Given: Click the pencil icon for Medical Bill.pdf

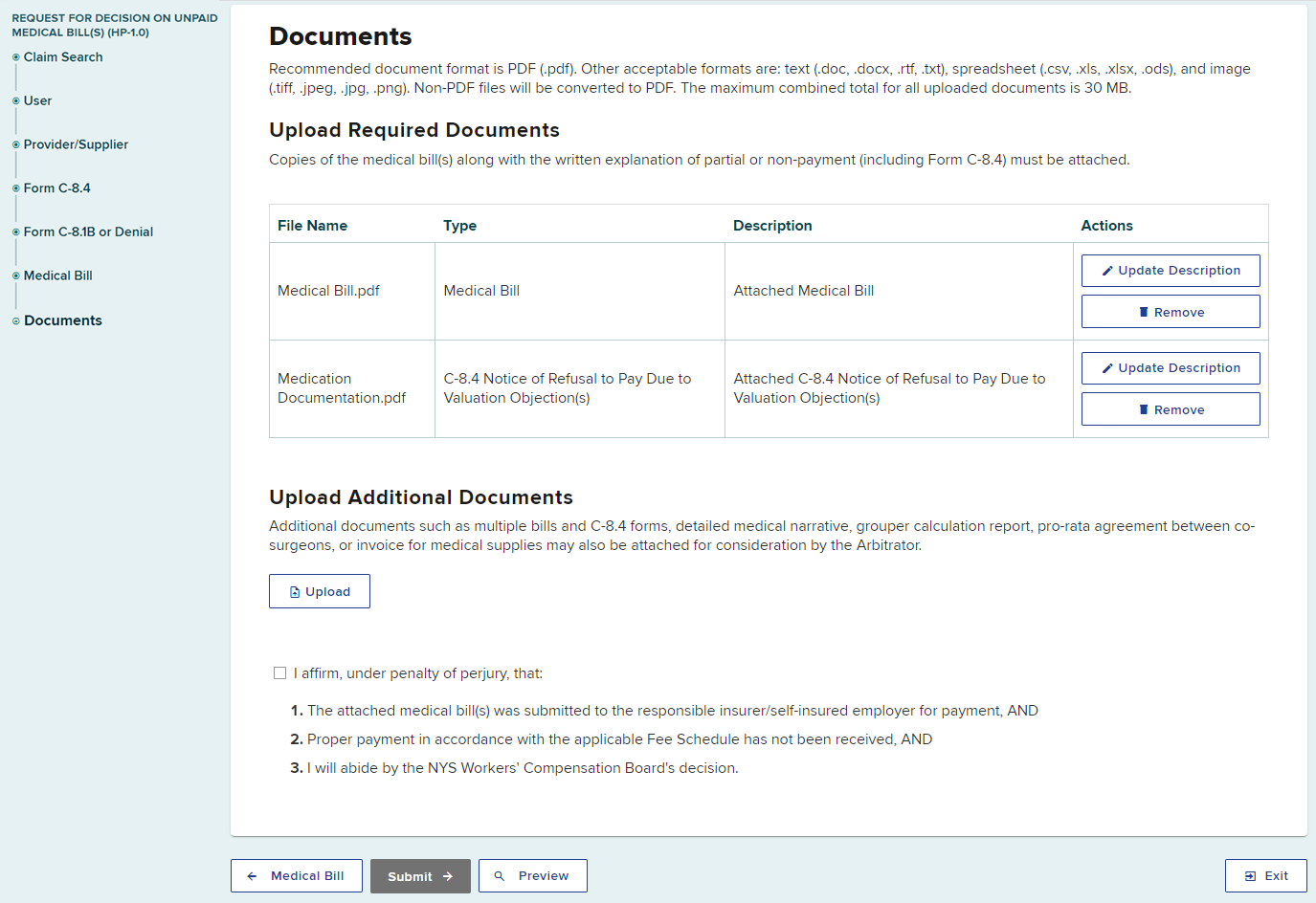Looking at the screenshot, I should [x=1107, y=271].
